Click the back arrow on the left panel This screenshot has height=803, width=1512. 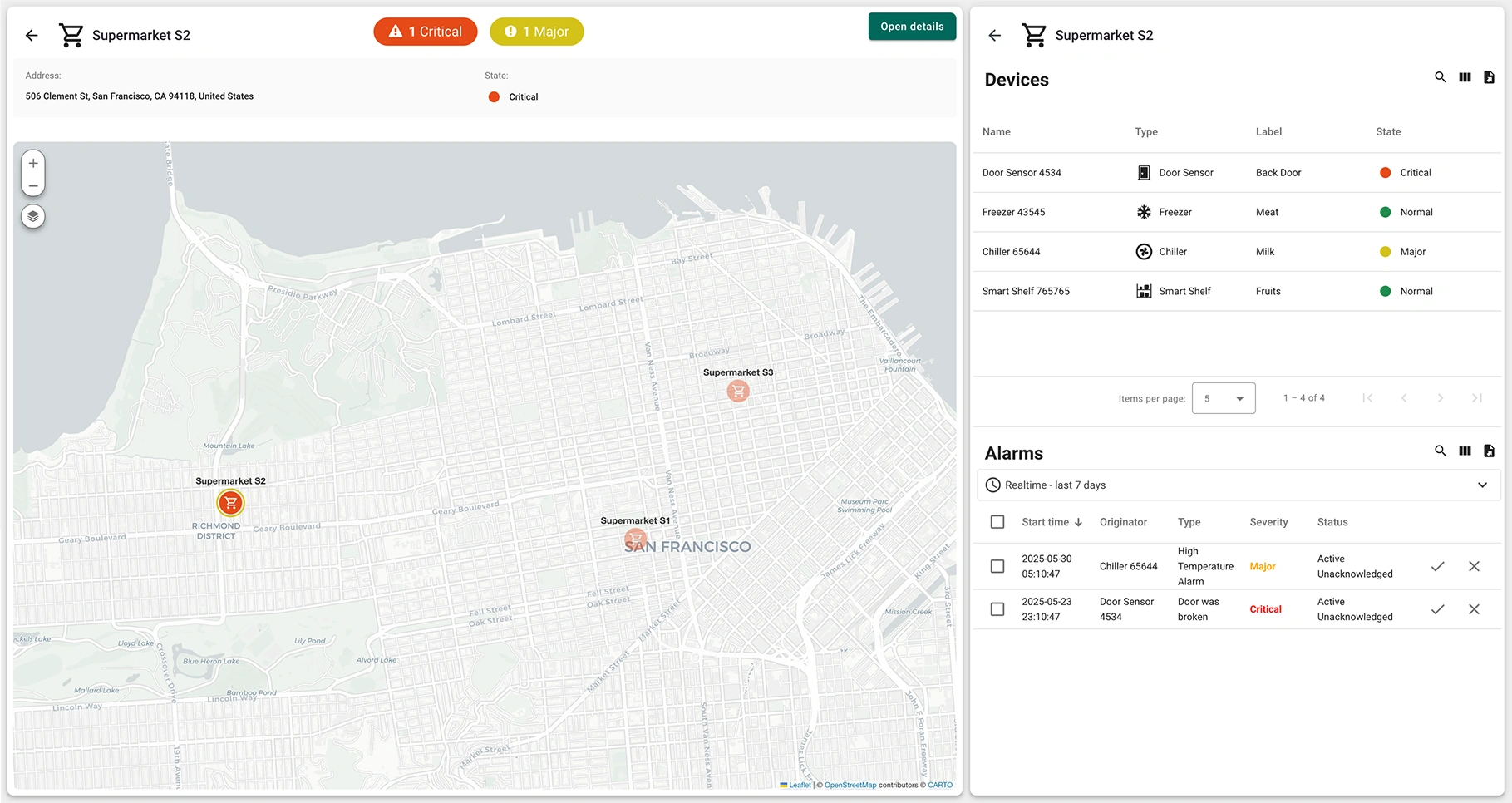tap(31, 35)
